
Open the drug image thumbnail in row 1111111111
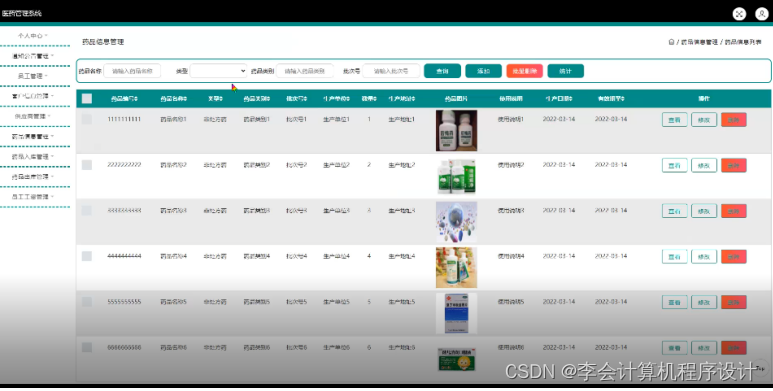457,131
